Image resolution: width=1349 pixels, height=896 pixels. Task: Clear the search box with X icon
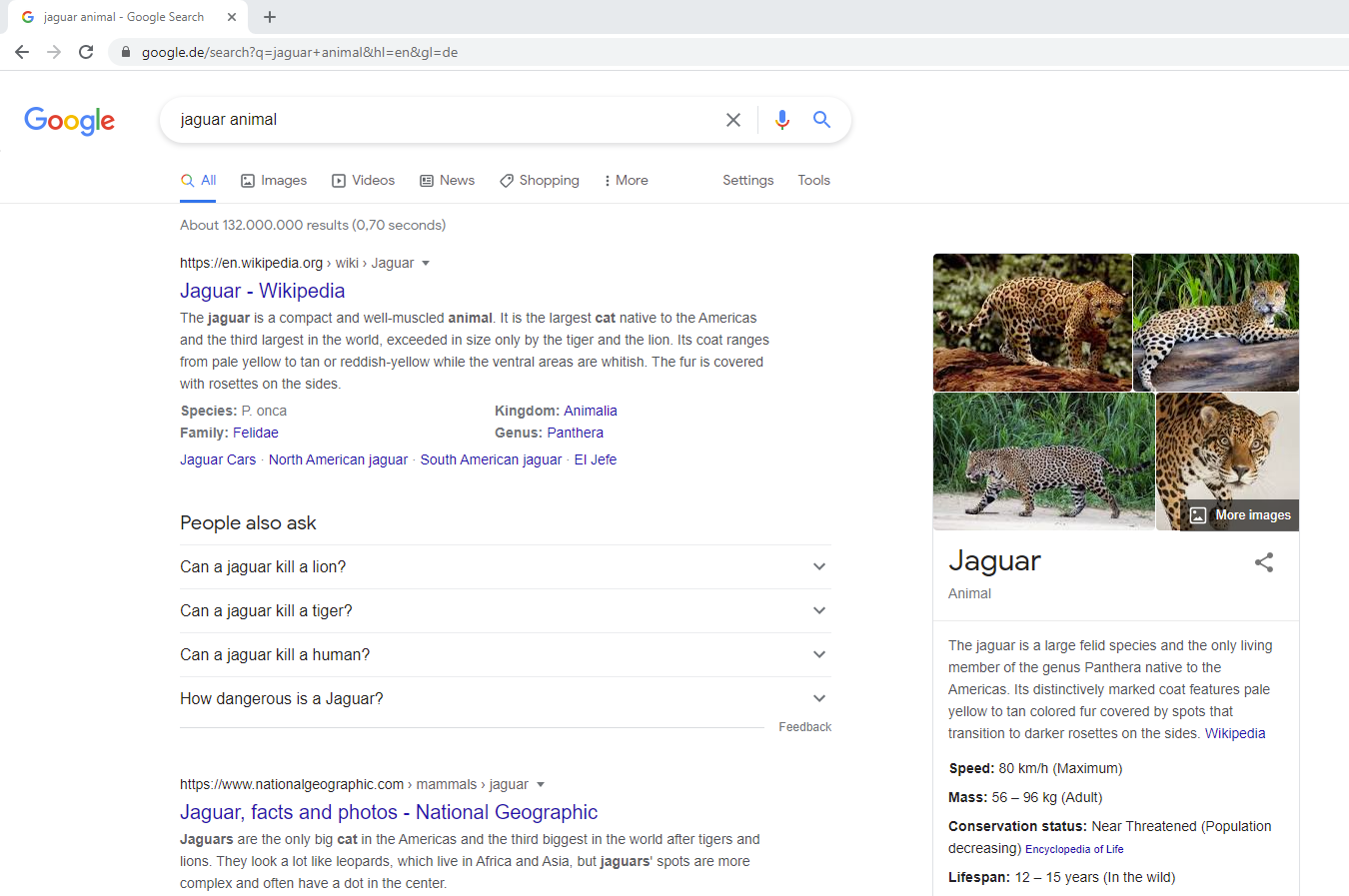click(733, 120)
